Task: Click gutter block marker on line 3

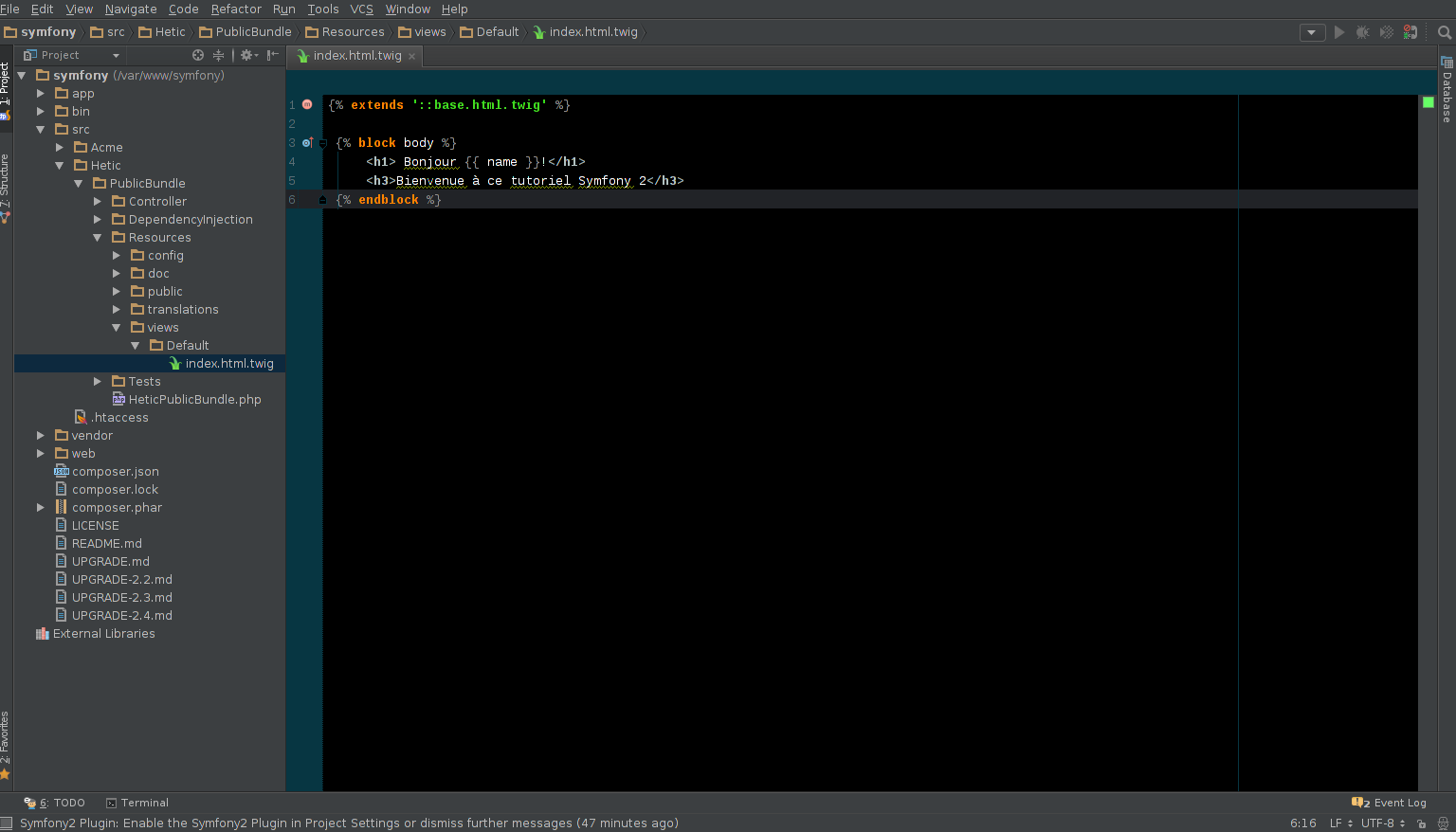Action: click(x=307, y=143)
